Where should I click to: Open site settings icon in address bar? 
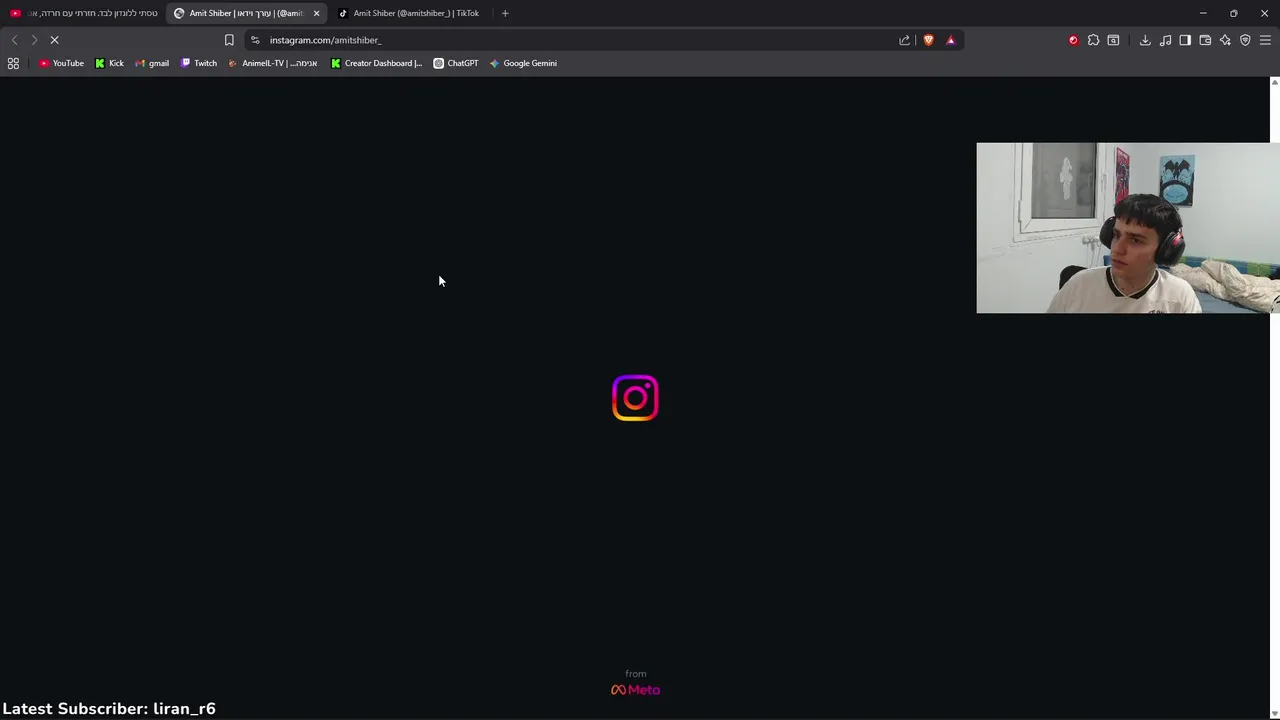pos(255,40)
